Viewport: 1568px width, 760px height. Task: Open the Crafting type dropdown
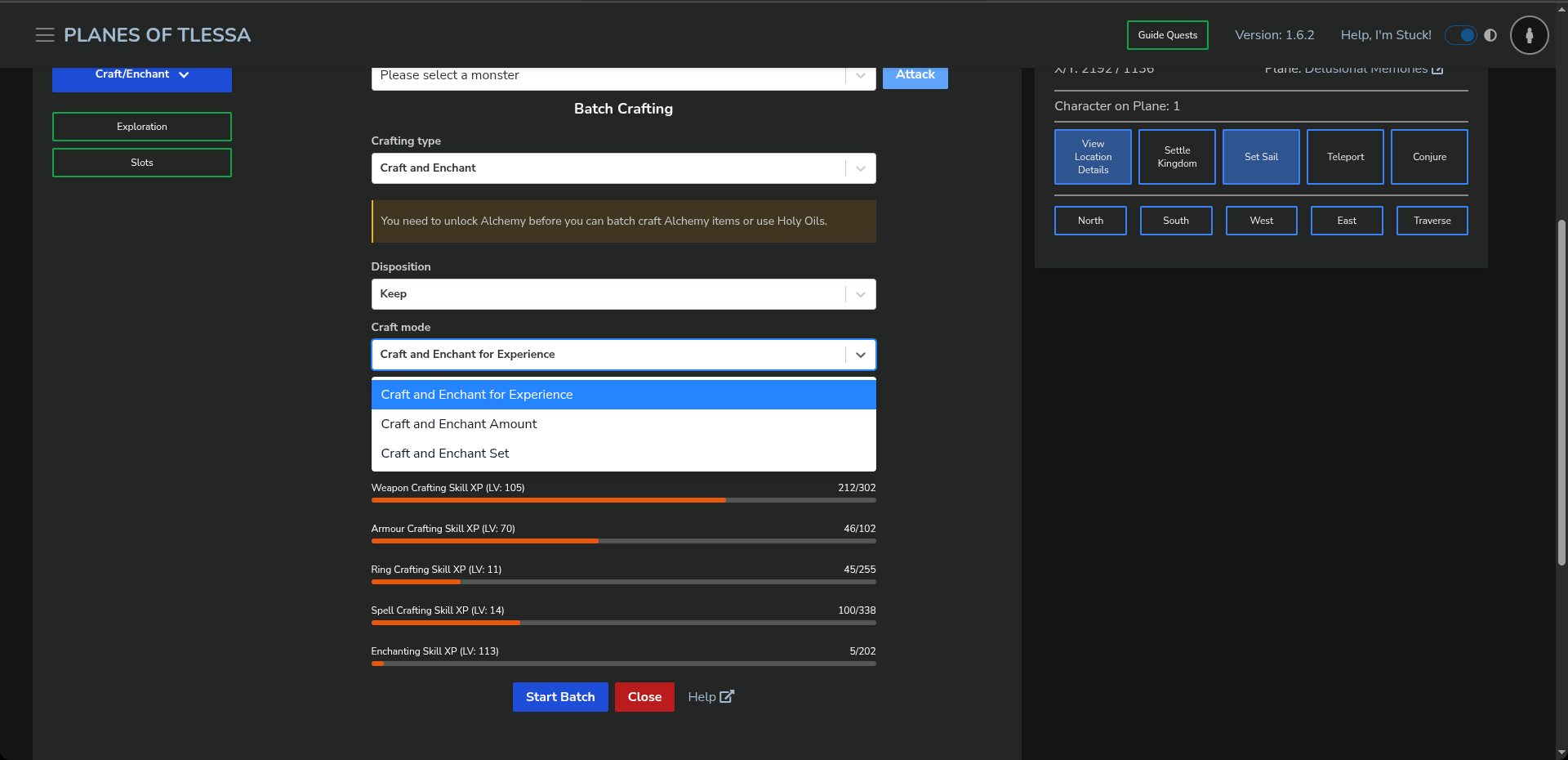click(x=623, y=168)
